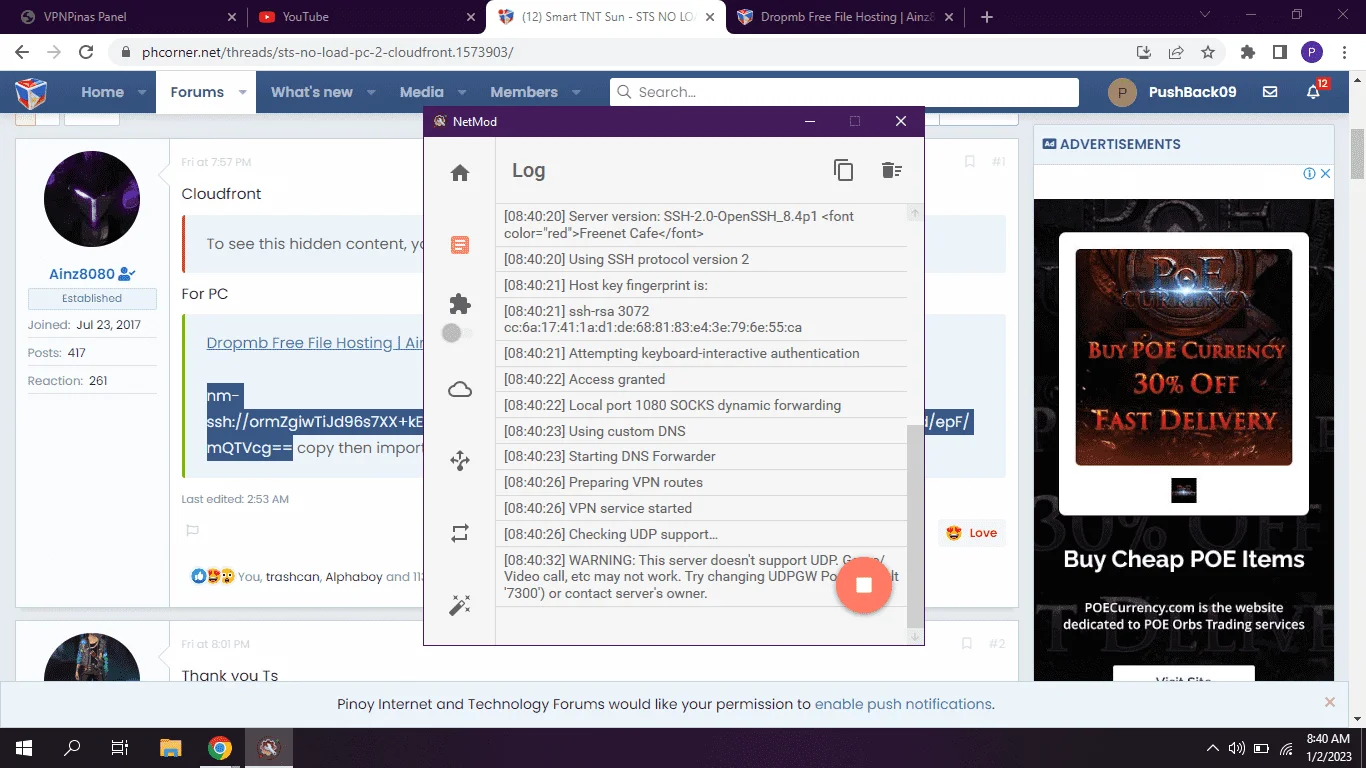Switch to Chrome in the taskbar
Viewport: 1366px width, 768px height.
pos(220,747)
